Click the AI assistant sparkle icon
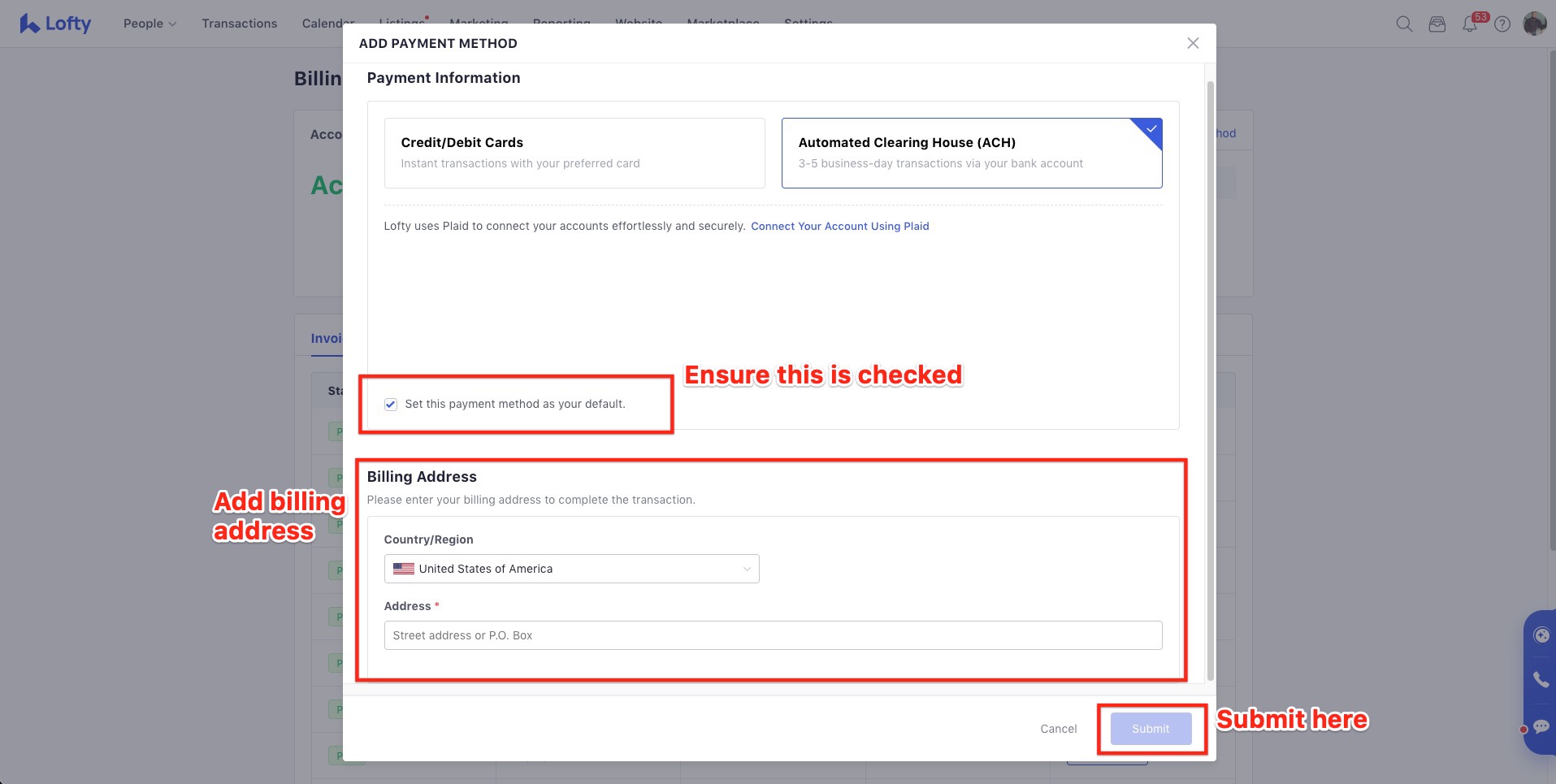This screenshot has width=1556, height=784. (1541, 635)
